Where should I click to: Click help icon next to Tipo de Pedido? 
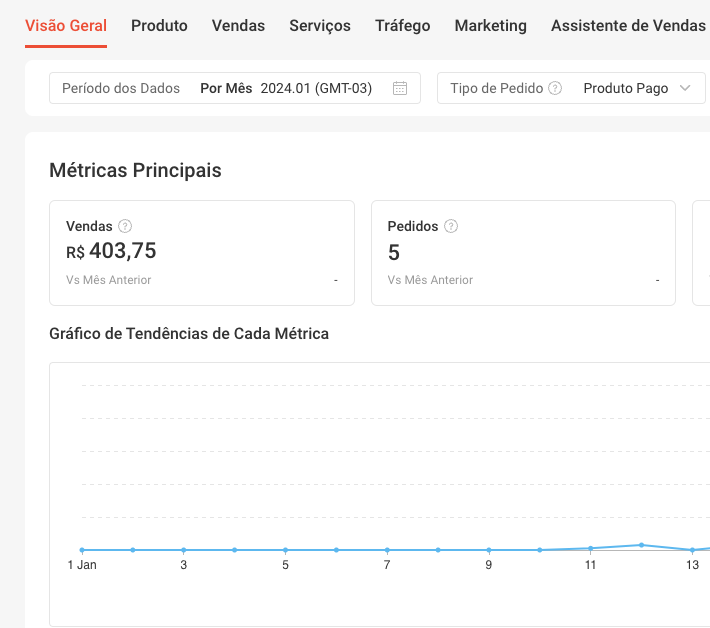555,88
